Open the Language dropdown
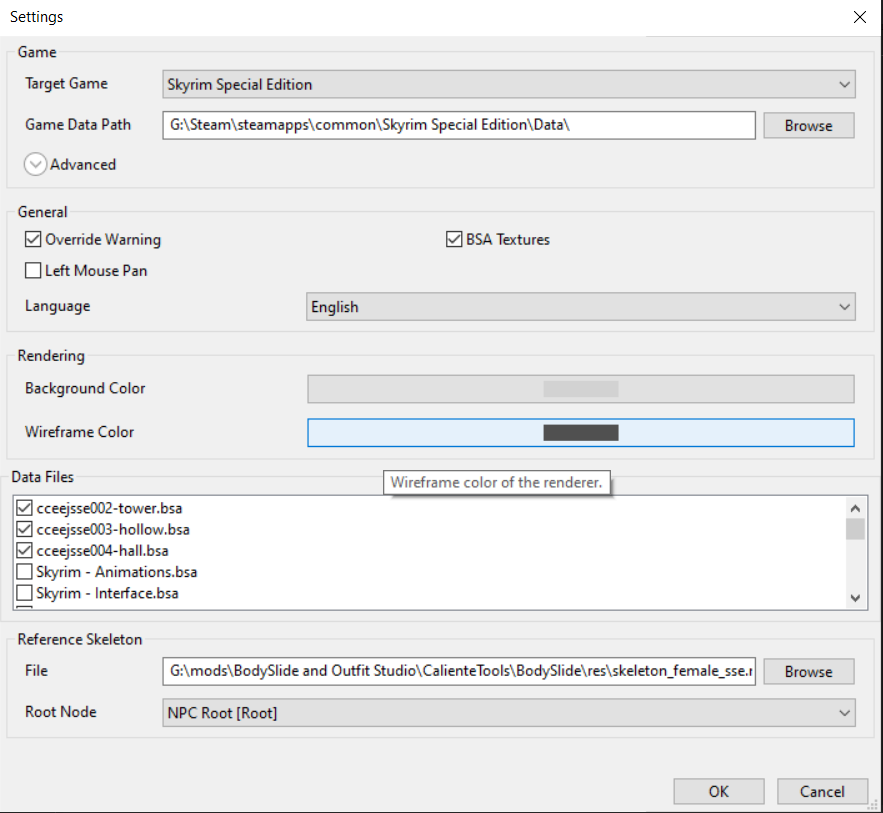The width and height of the screenshot is (883, 813). coord(581,307)
